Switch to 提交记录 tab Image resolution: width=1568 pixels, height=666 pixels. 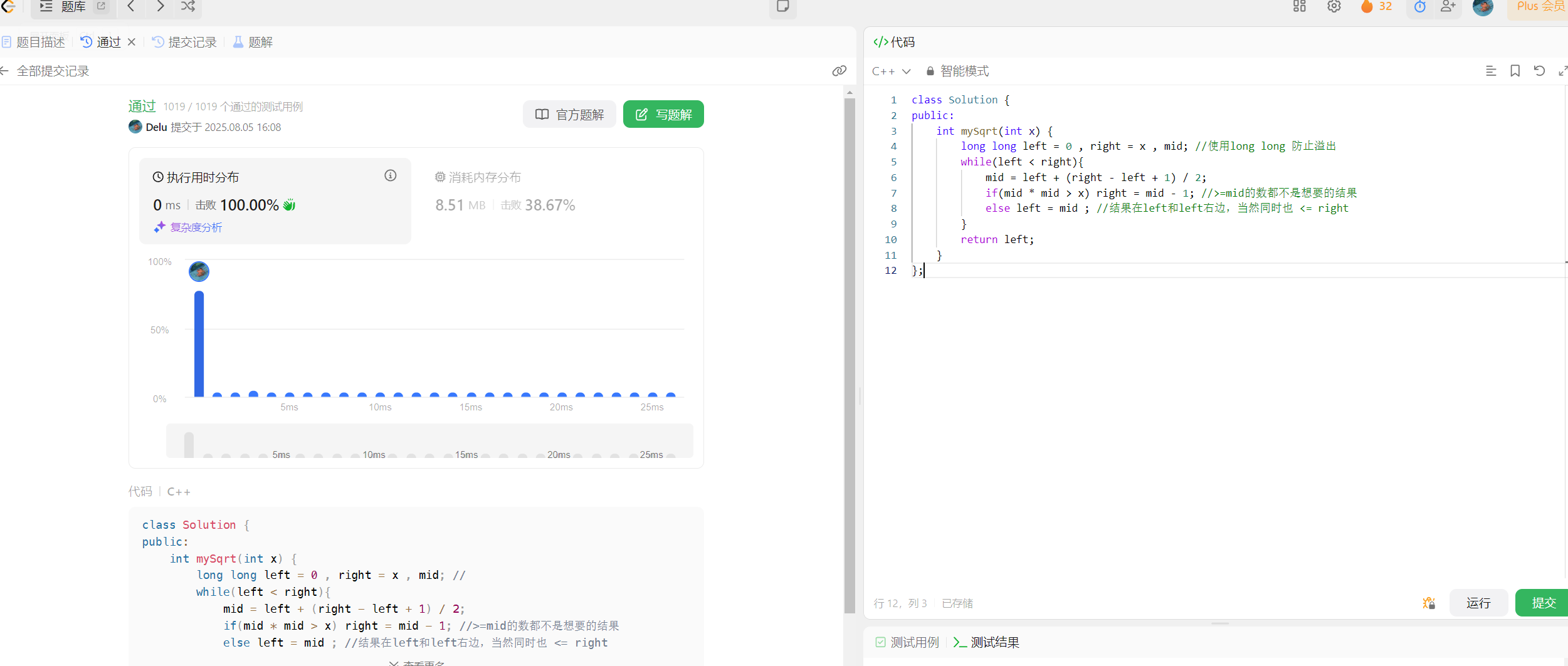click(185, 42)
